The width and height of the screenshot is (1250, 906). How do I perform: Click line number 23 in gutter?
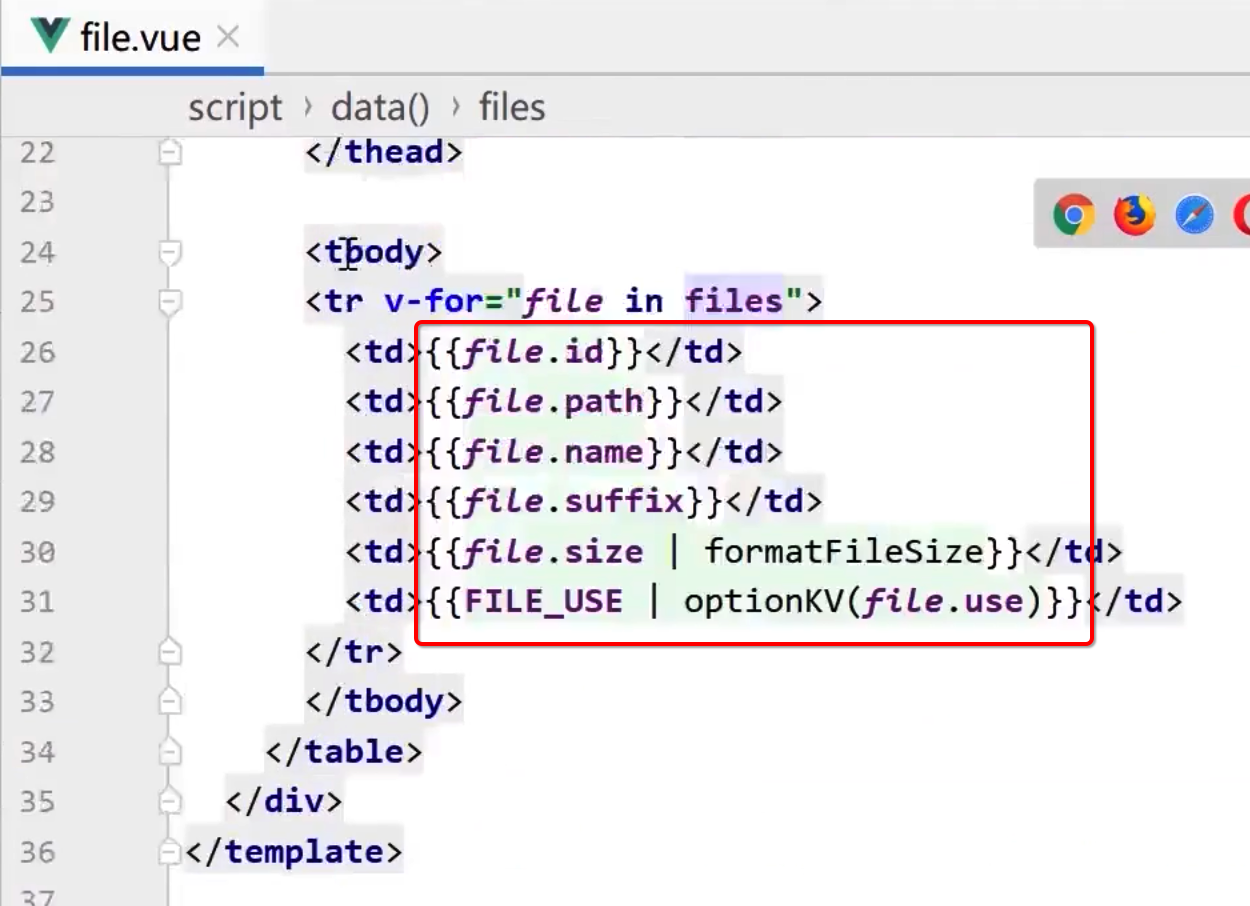[x=38, y=202]
